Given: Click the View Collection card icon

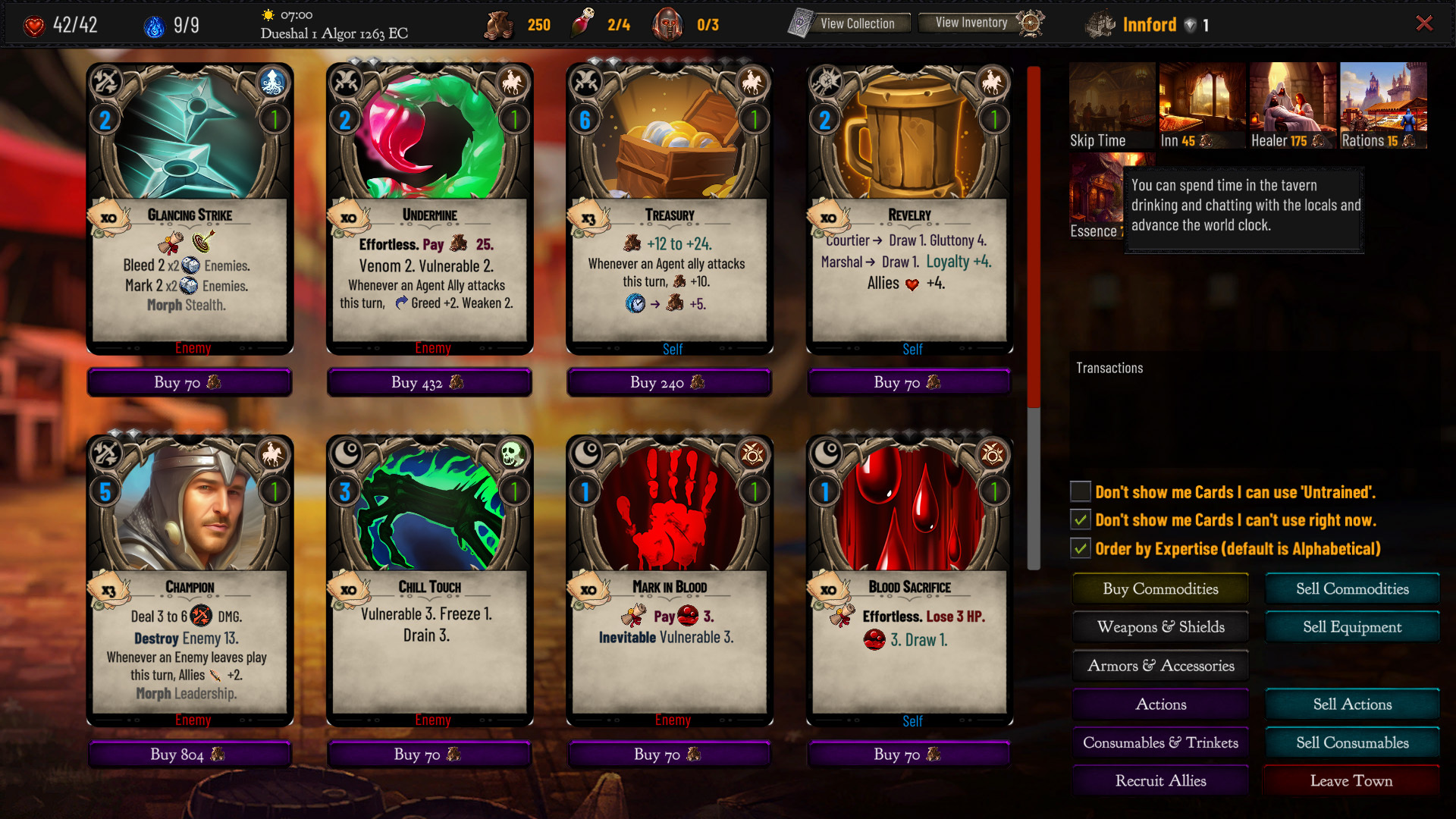Looking at the screenshot, I should (801, 24).
